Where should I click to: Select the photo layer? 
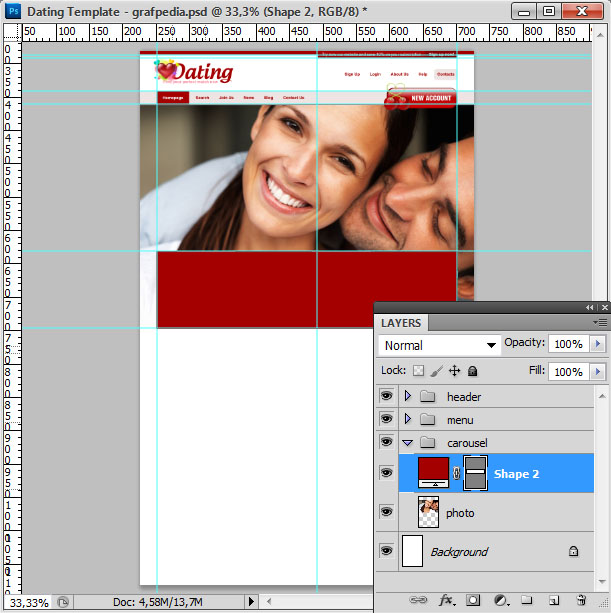click(x=496, y=512)
